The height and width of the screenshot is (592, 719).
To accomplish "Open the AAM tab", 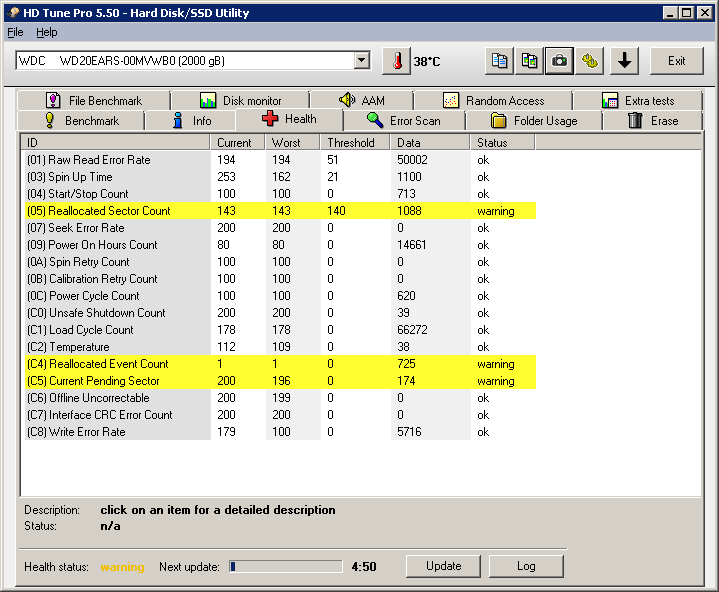I will (x=362, y=100).
